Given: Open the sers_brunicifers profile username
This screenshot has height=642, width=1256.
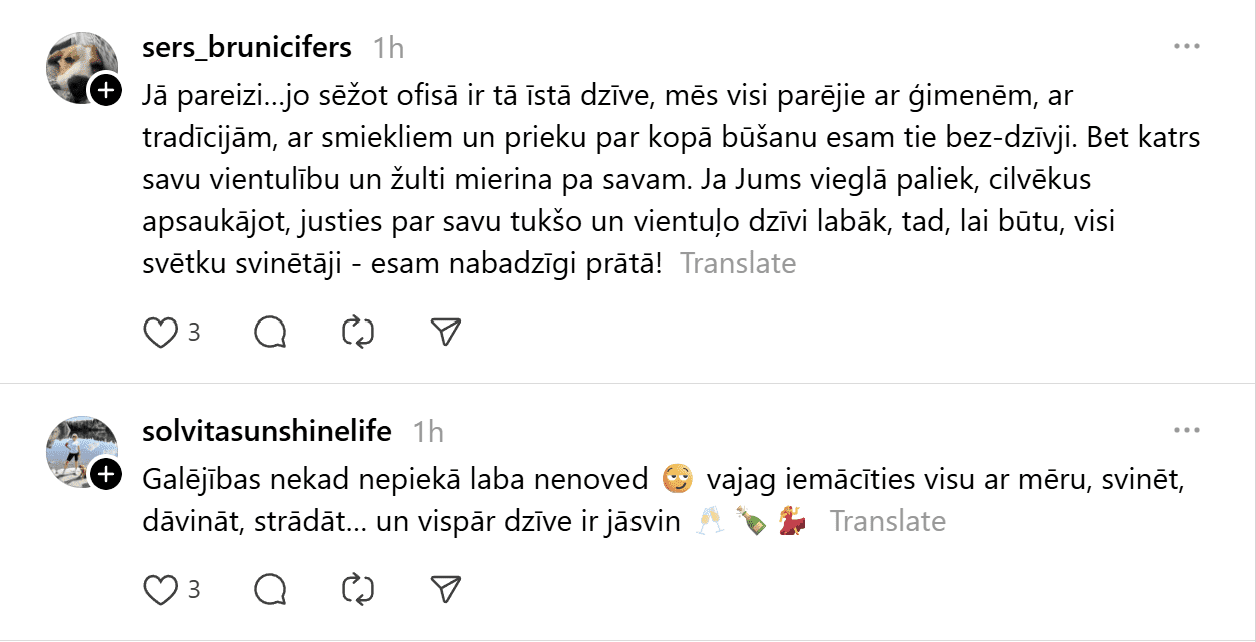Looking at the screenshot, I should coord(248,47).
